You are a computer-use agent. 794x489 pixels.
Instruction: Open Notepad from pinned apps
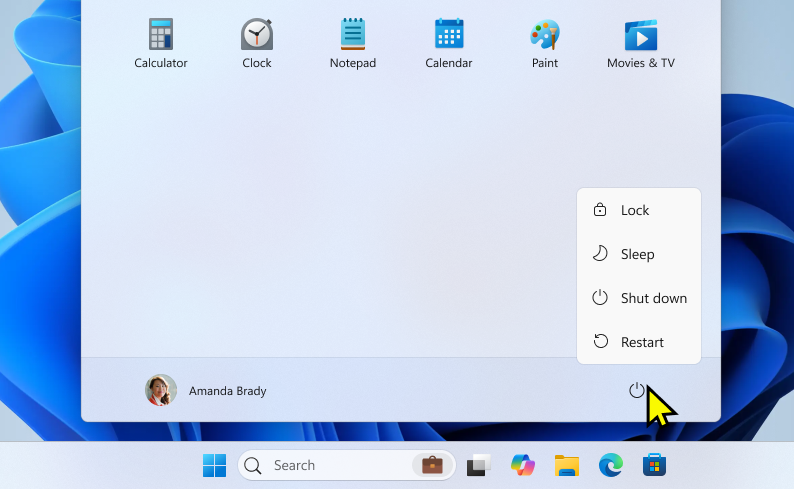353,43
